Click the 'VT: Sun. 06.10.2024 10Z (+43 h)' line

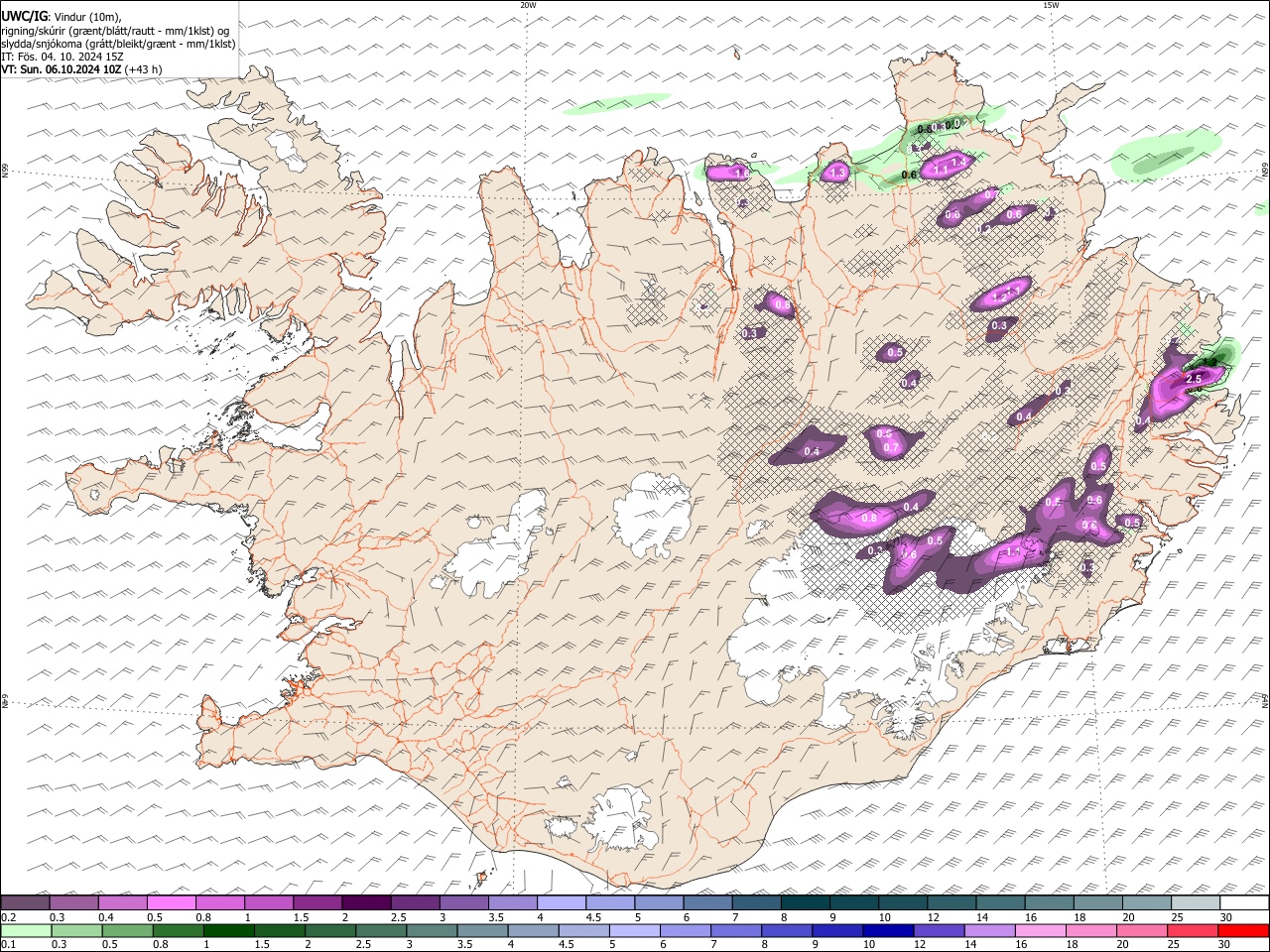click(x=81, y=69)
